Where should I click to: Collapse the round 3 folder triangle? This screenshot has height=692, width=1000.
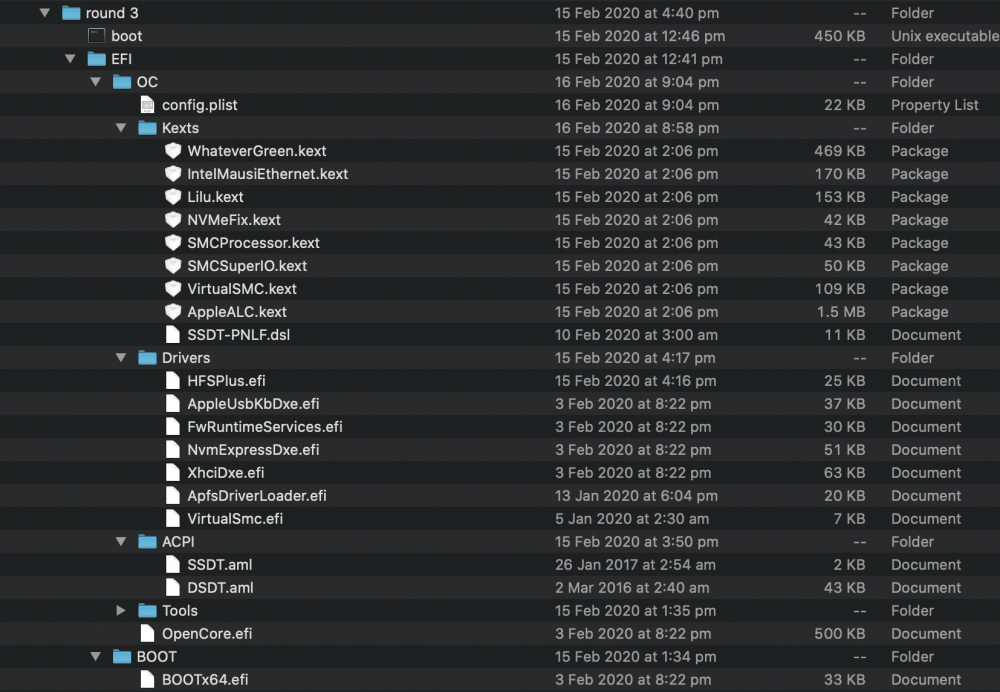click(x=45, y=13)
